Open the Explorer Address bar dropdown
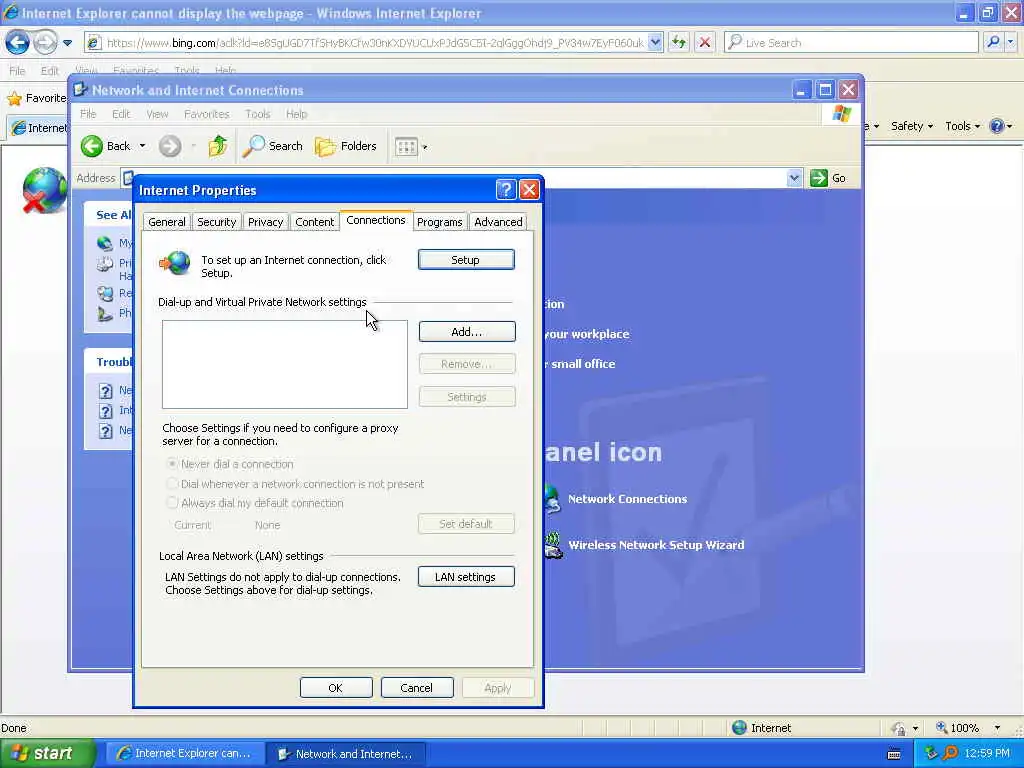The image size is (1024, 768). pyautogui.click(x=793, y=178)
